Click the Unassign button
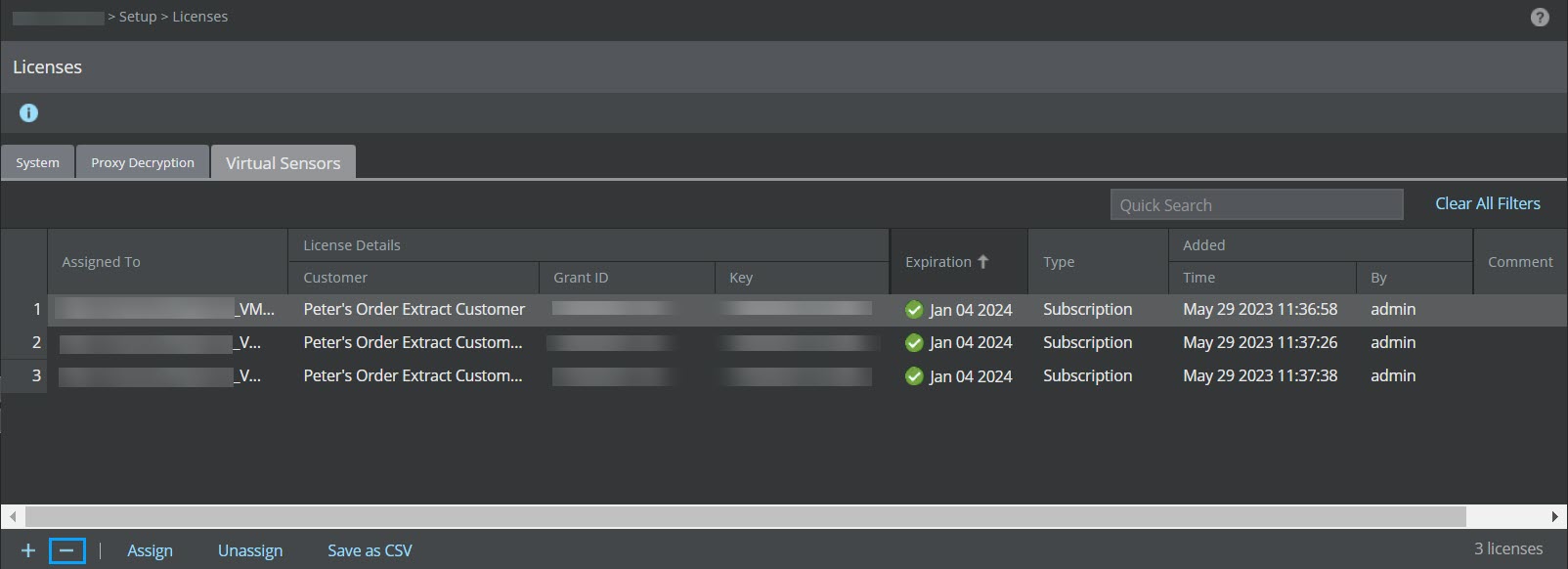1568x569 pixels. [250, 550]
